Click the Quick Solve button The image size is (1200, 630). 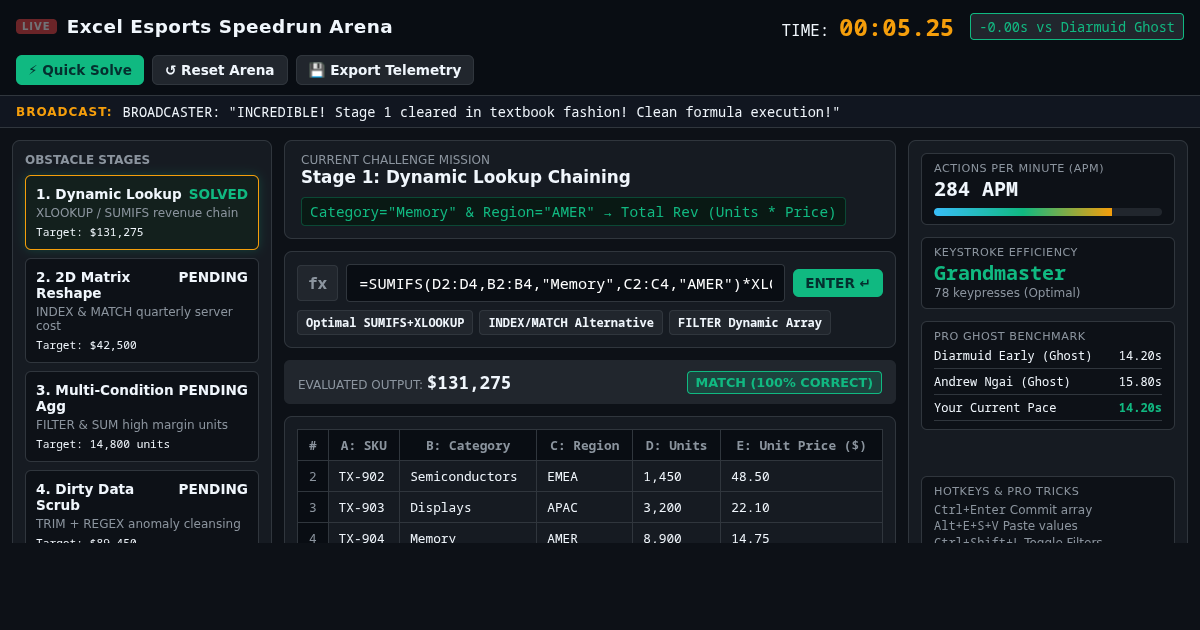point(80,70)
